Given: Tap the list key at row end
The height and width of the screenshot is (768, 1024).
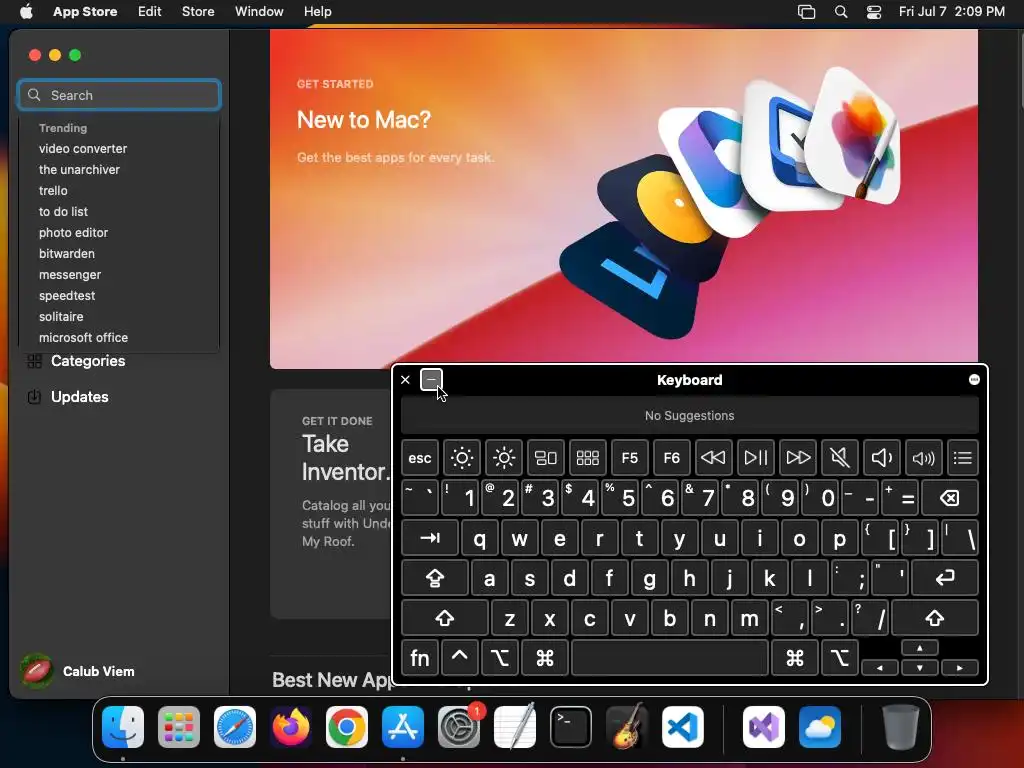Looking at the screenshot, I should [963, 458].
